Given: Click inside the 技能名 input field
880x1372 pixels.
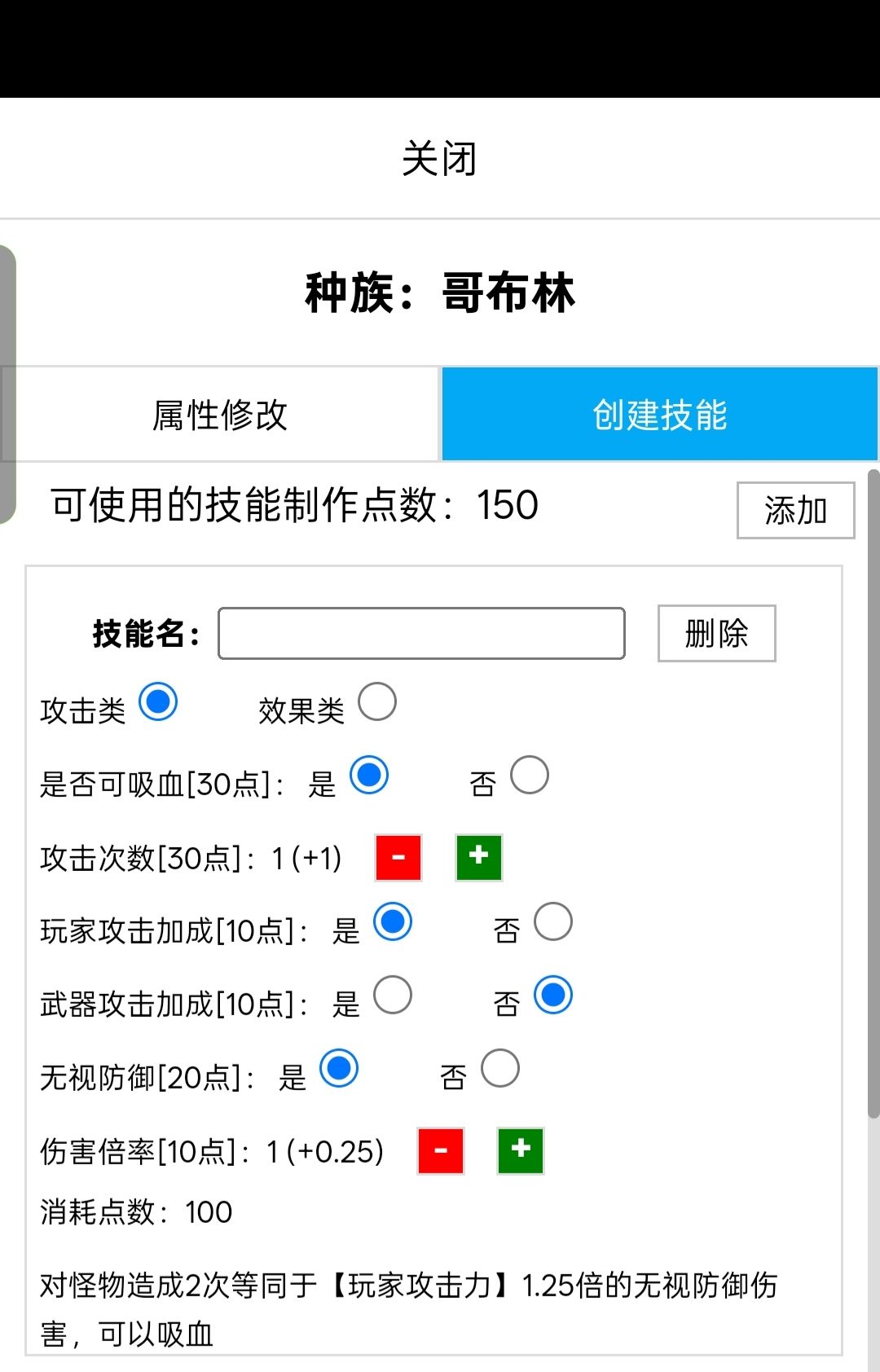Looking at the screenshot, I should (420, 634).
